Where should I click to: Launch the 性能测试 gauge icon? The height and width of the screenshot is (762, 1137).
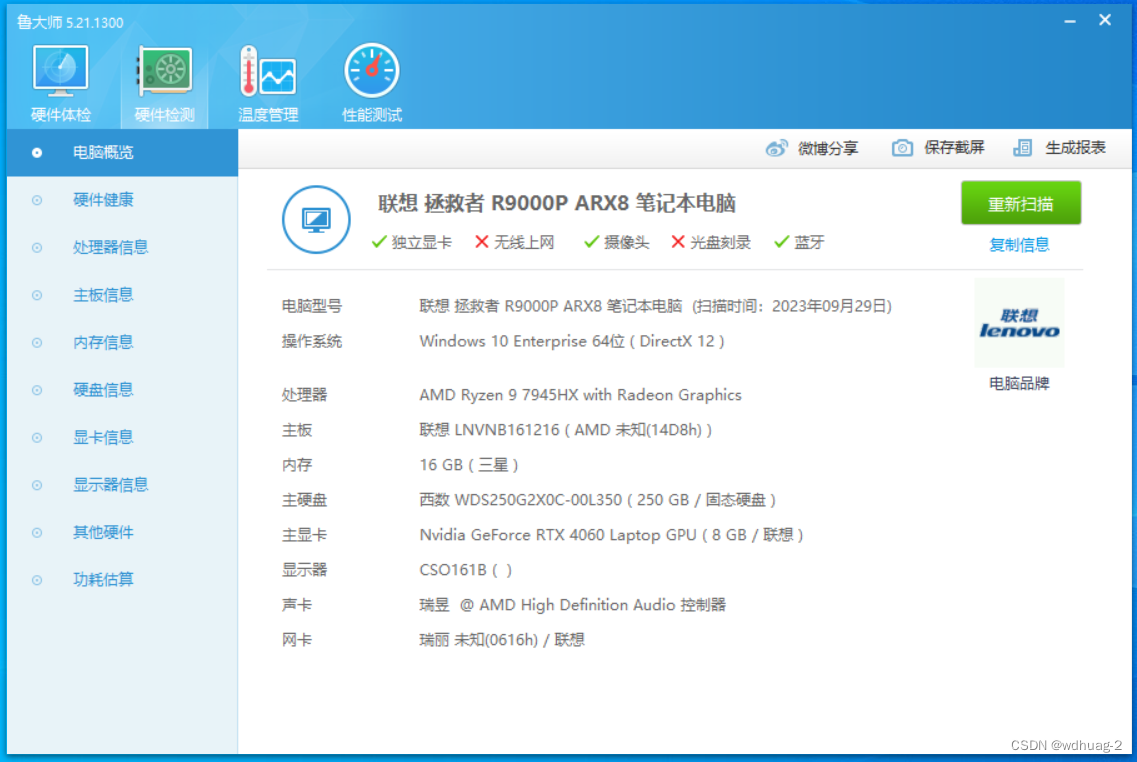pyautogui.click(x=372, y=71)
